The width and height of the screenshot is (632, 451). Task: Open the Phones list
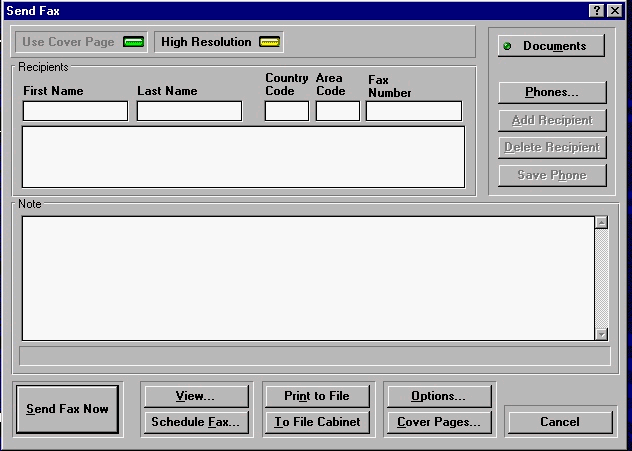[x=552, y=92]
